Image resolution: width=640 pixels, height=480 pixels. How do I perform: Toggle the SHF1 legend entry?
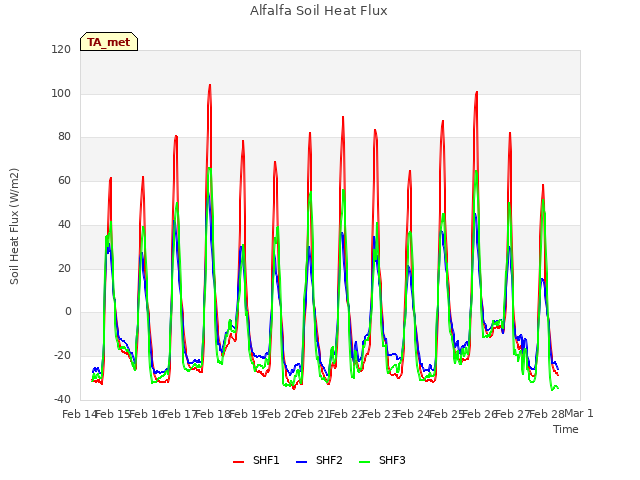pyautogui.click(x=256, y=461)
